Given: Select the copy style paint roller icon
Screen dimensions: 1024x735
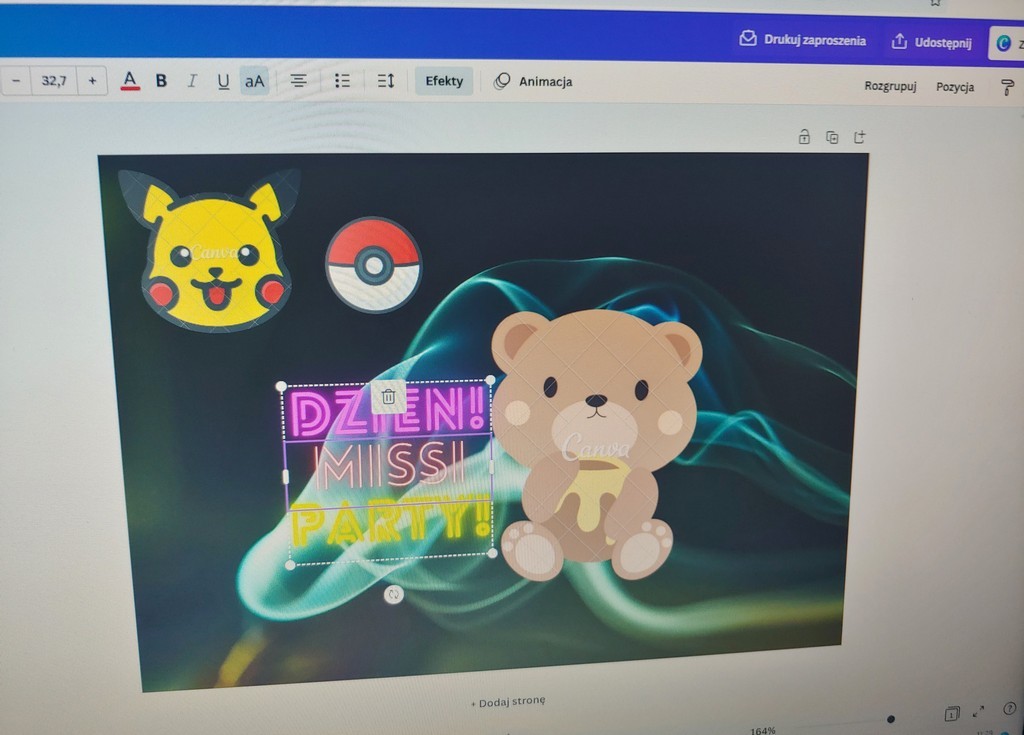Looking at the screenshot, I should [1007, 88].
